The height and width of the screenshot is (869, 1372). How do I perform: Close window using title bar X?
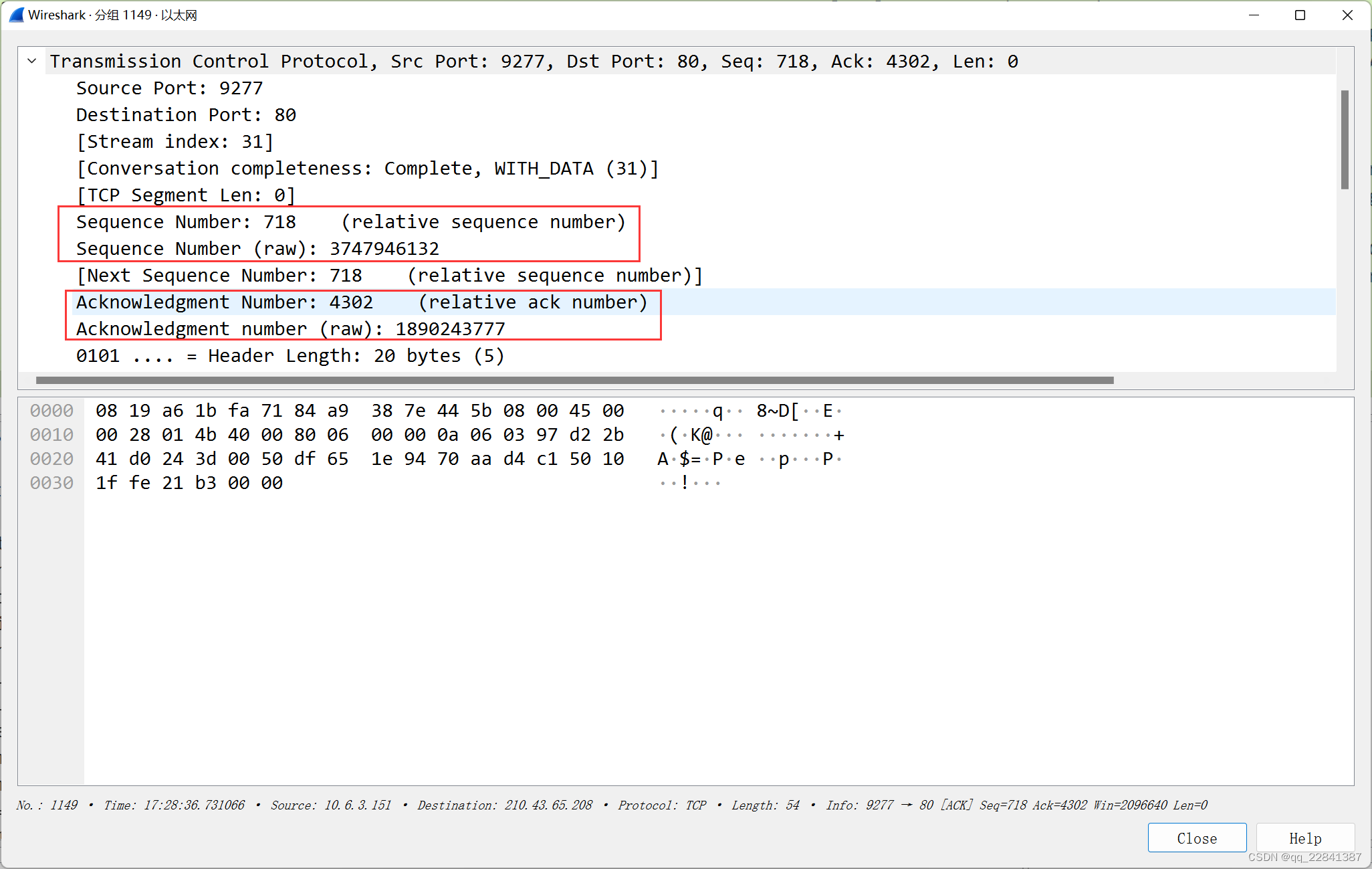click(x=1347, y=15)
